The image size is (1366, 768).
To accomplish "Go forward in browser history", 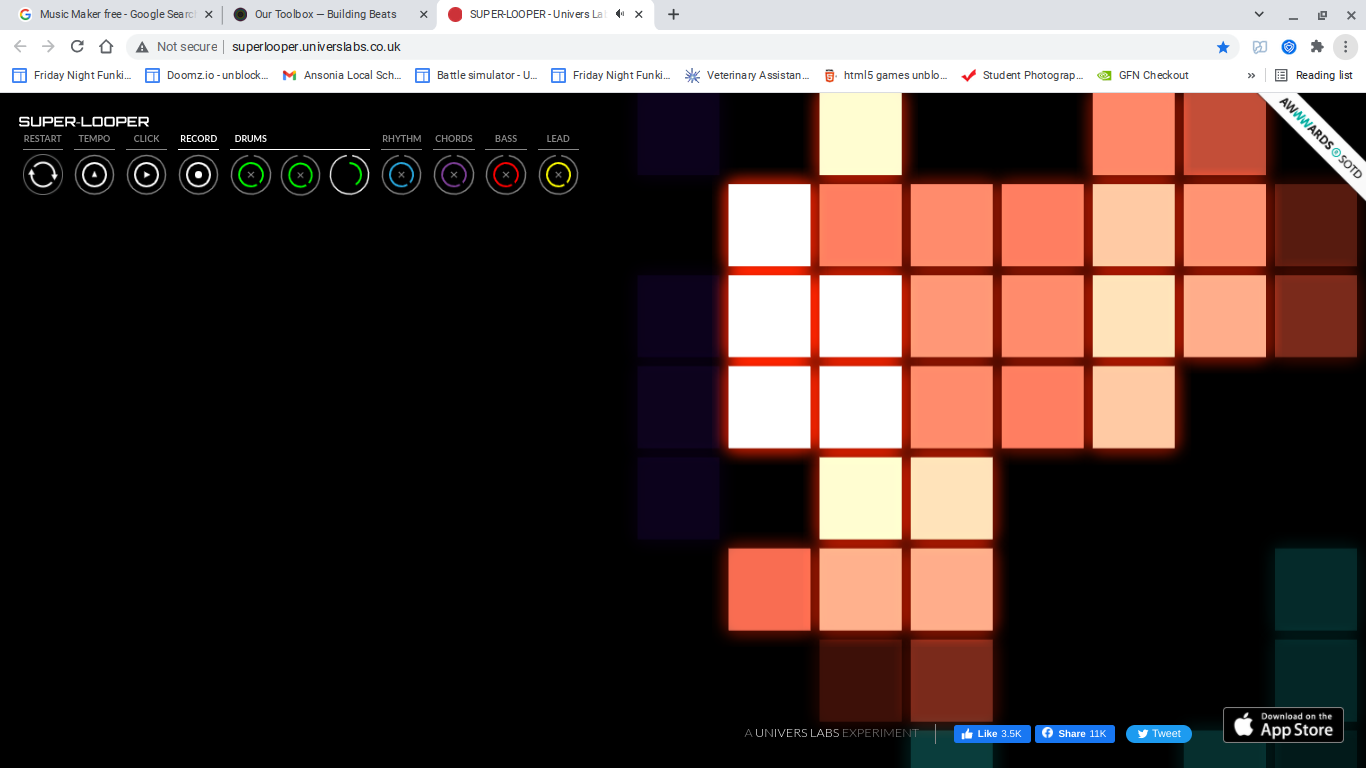I will (x=48, y=47).
